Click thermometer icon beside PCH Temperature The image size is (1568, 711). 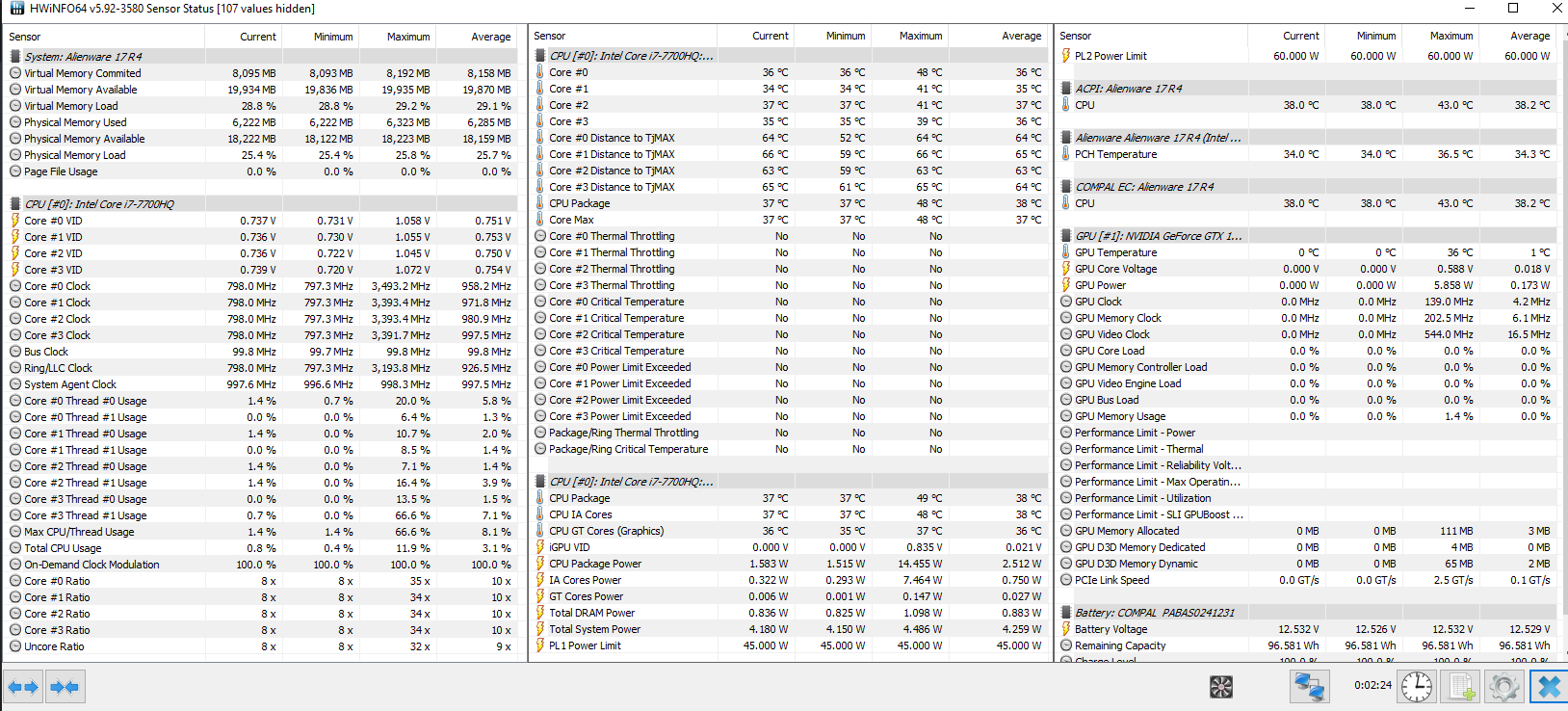point(1066,154)
